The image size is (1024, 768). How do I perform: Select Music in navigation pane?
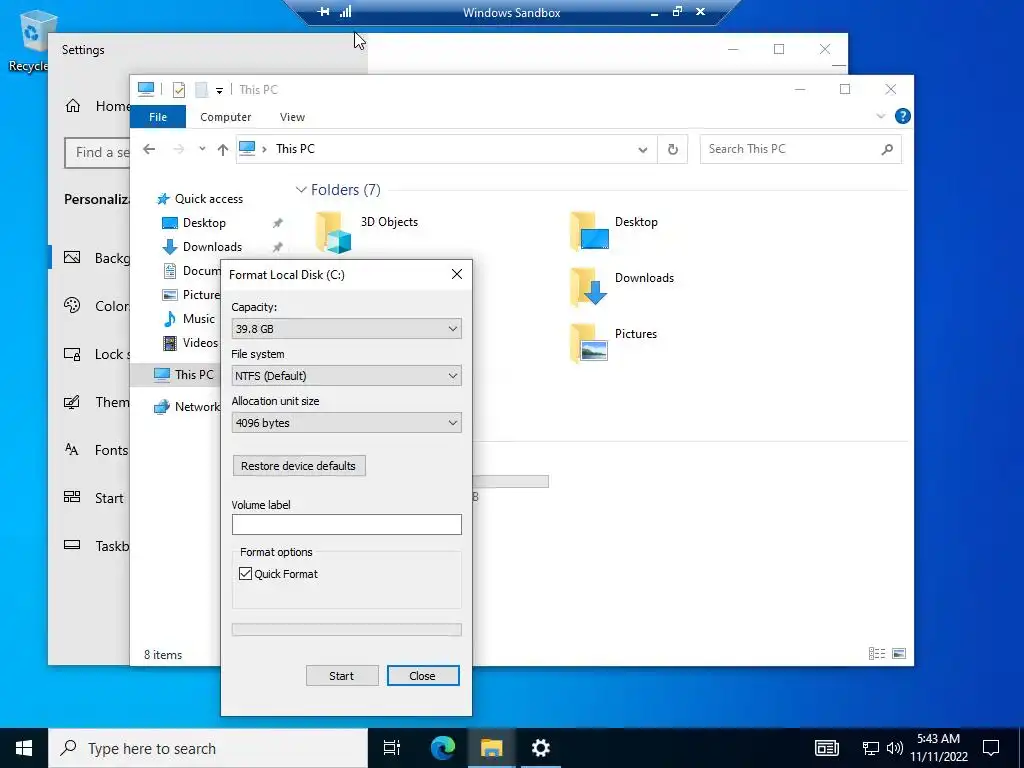[x=189, y=319]
